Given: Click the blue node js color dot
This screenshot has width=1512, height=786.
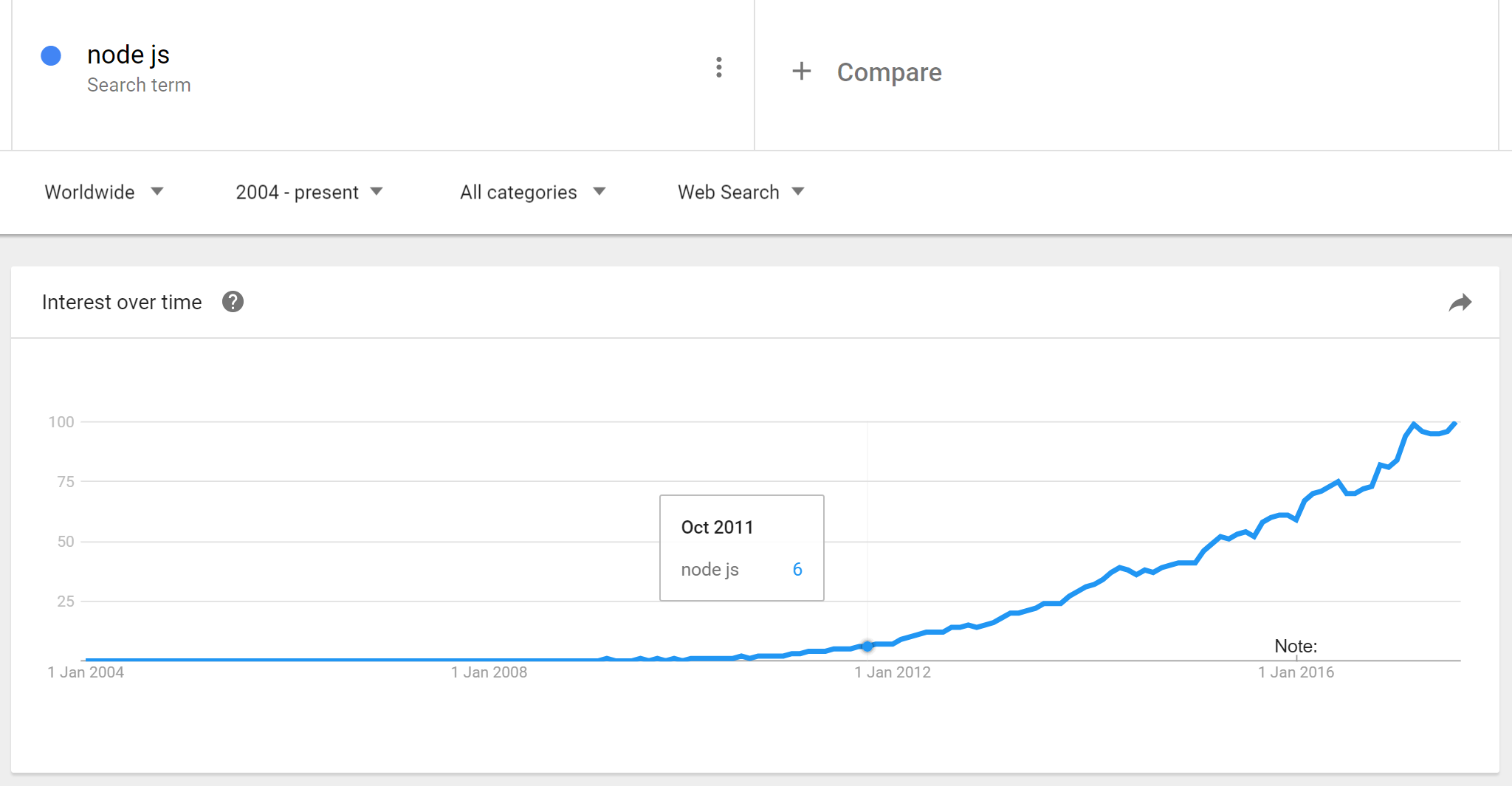Looking at the screenshot, I should (x=51, y=56).
